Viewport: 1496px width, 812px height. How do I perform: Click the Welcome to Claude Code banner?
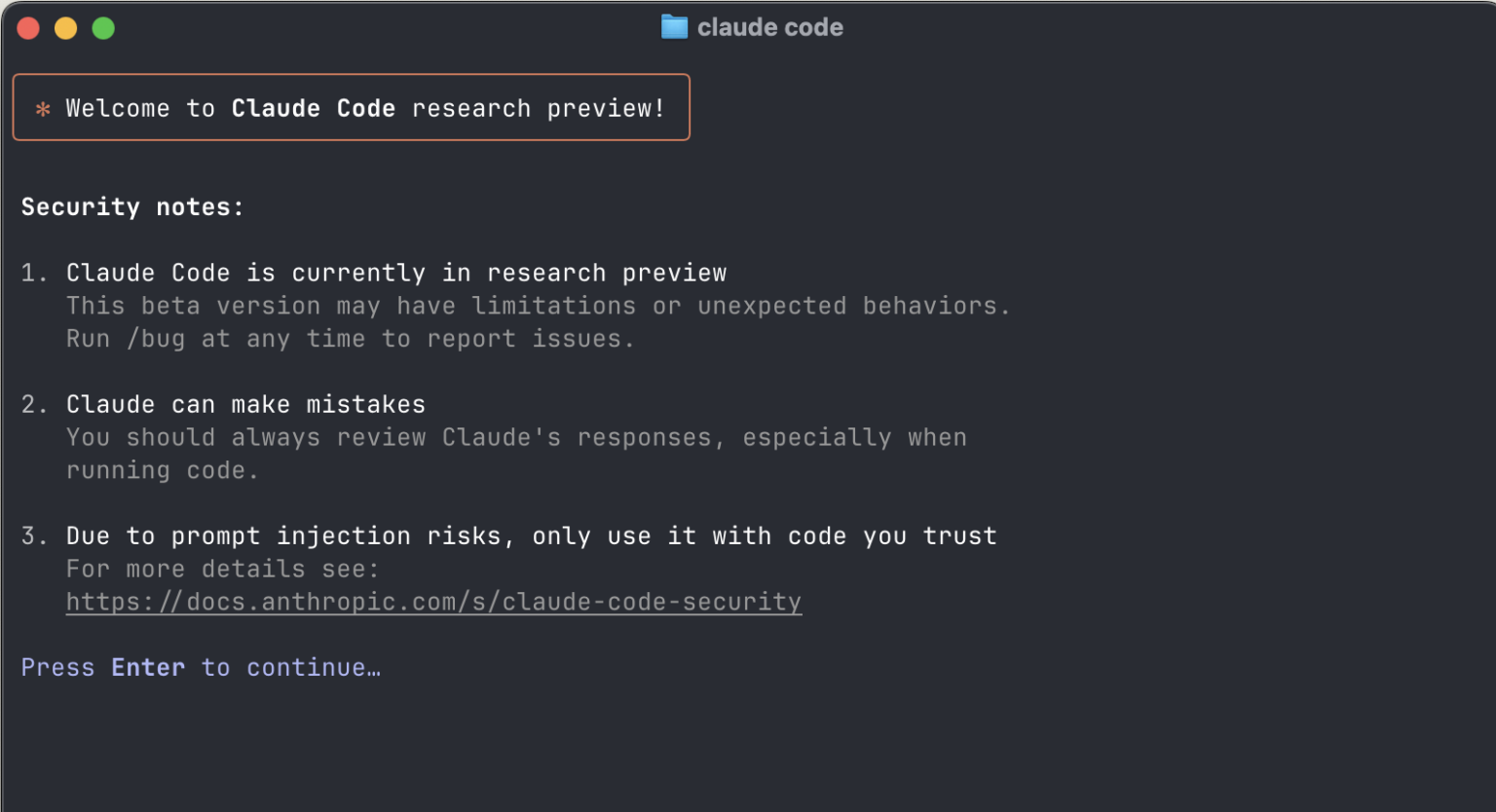[351, 108]
